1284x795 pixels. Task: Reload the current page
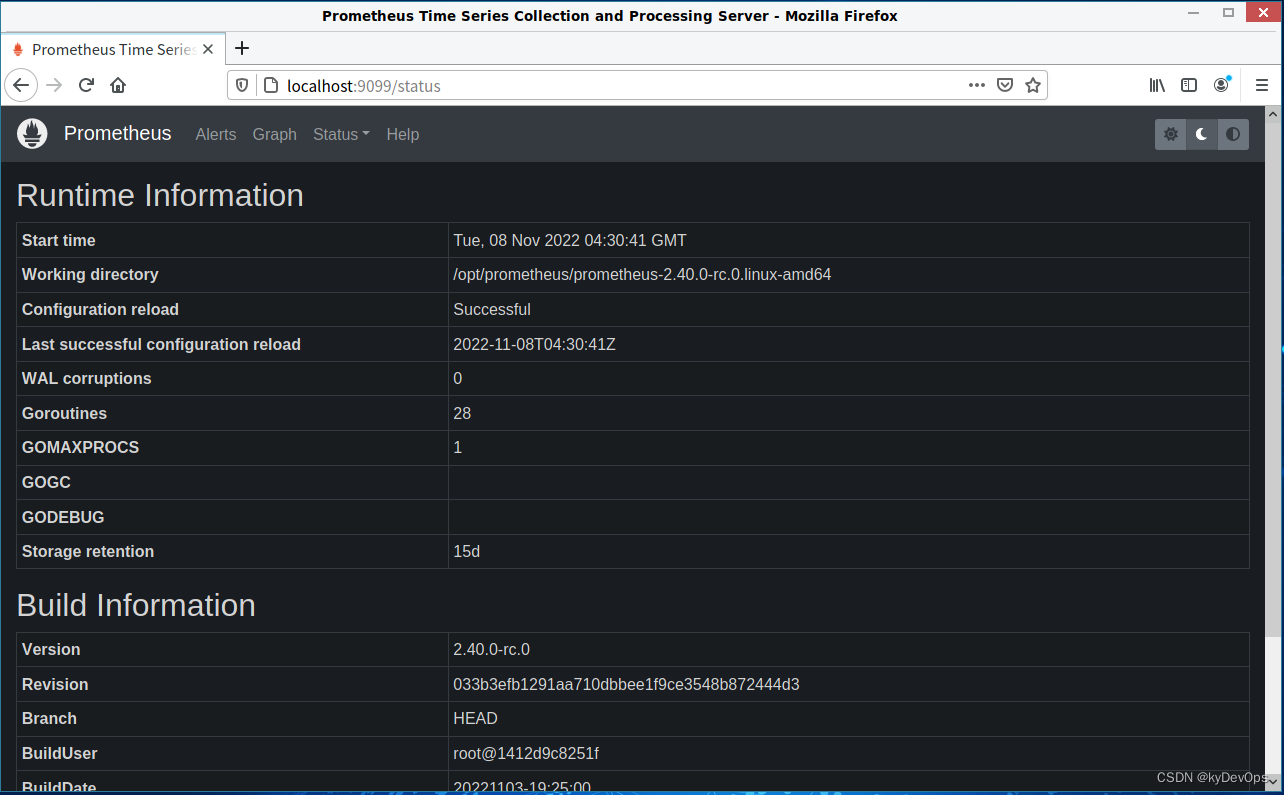86,85
